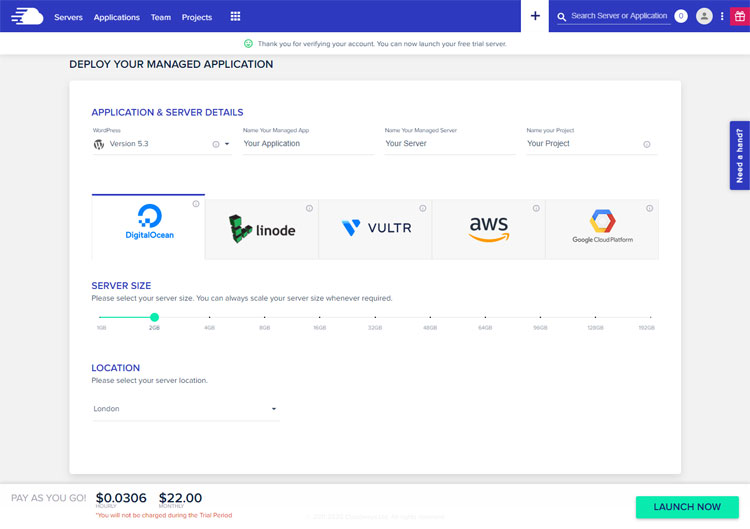Set server size slider to 32GB
Viewport: 750px width, 529px height.
[x=375, y=317]
